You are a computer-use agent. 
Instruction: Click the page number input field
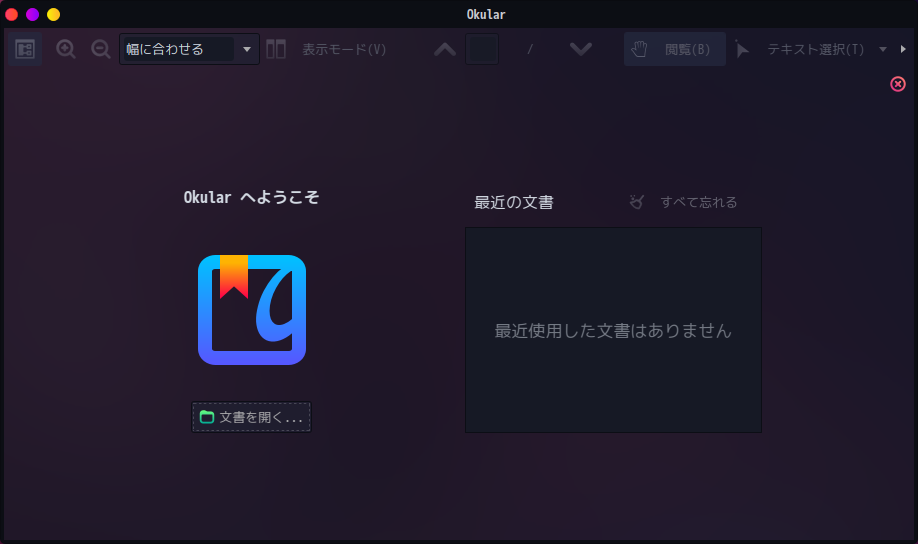482,49
